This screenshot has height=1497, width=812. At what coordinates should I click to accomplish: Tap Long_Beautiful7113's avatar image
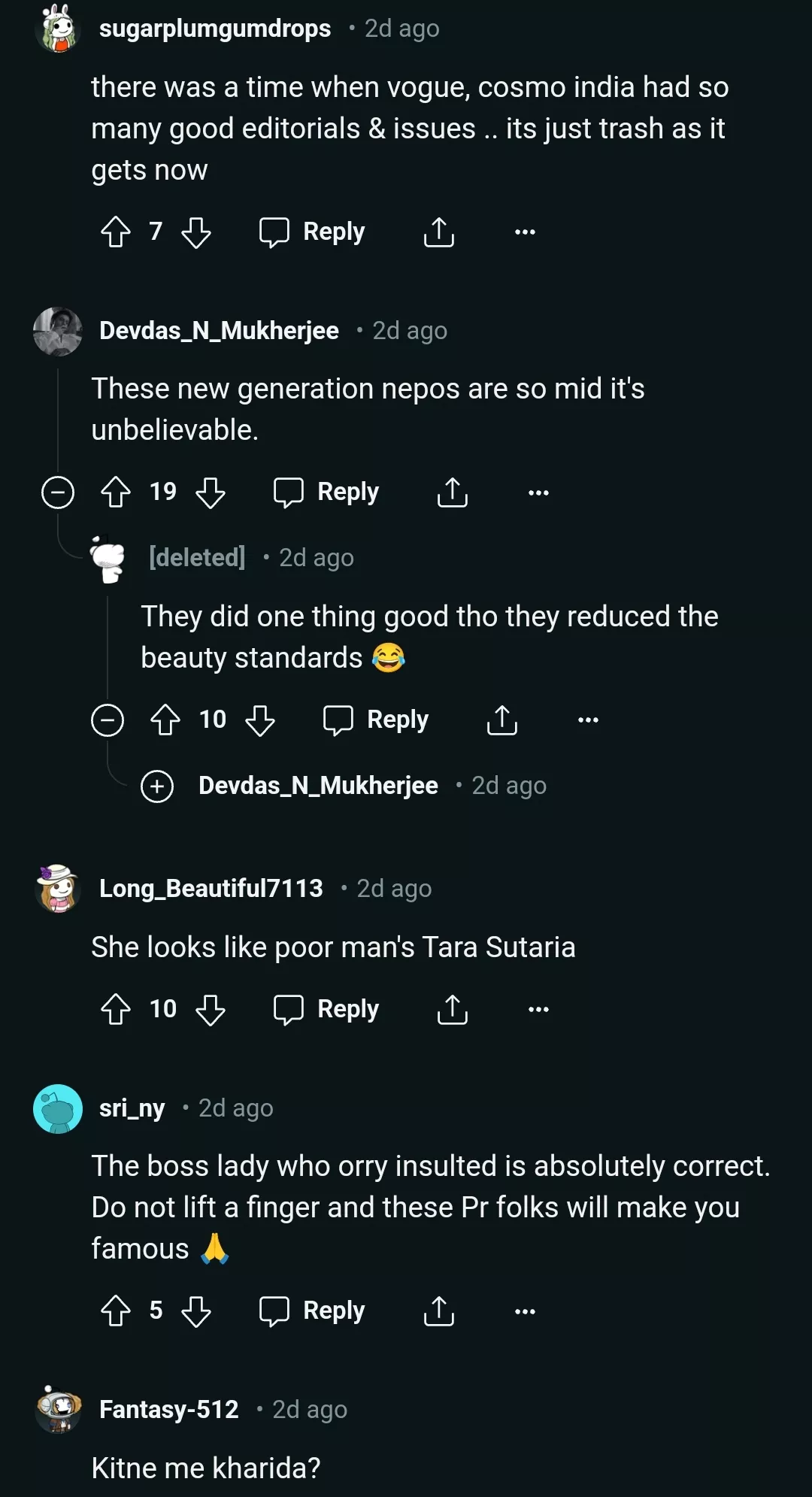pyautogui.click(x=58, y=889)
